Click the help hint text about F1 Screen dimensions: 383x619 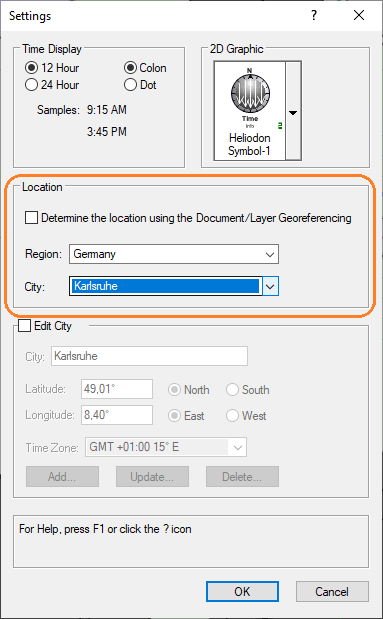tap(105, 529)
